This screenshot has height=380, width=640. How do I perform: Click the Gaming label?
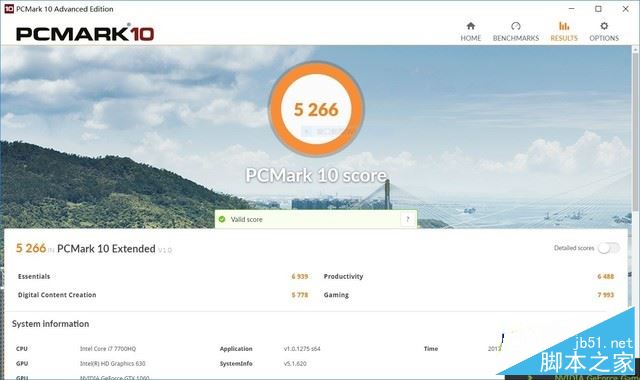pos(336,295)
